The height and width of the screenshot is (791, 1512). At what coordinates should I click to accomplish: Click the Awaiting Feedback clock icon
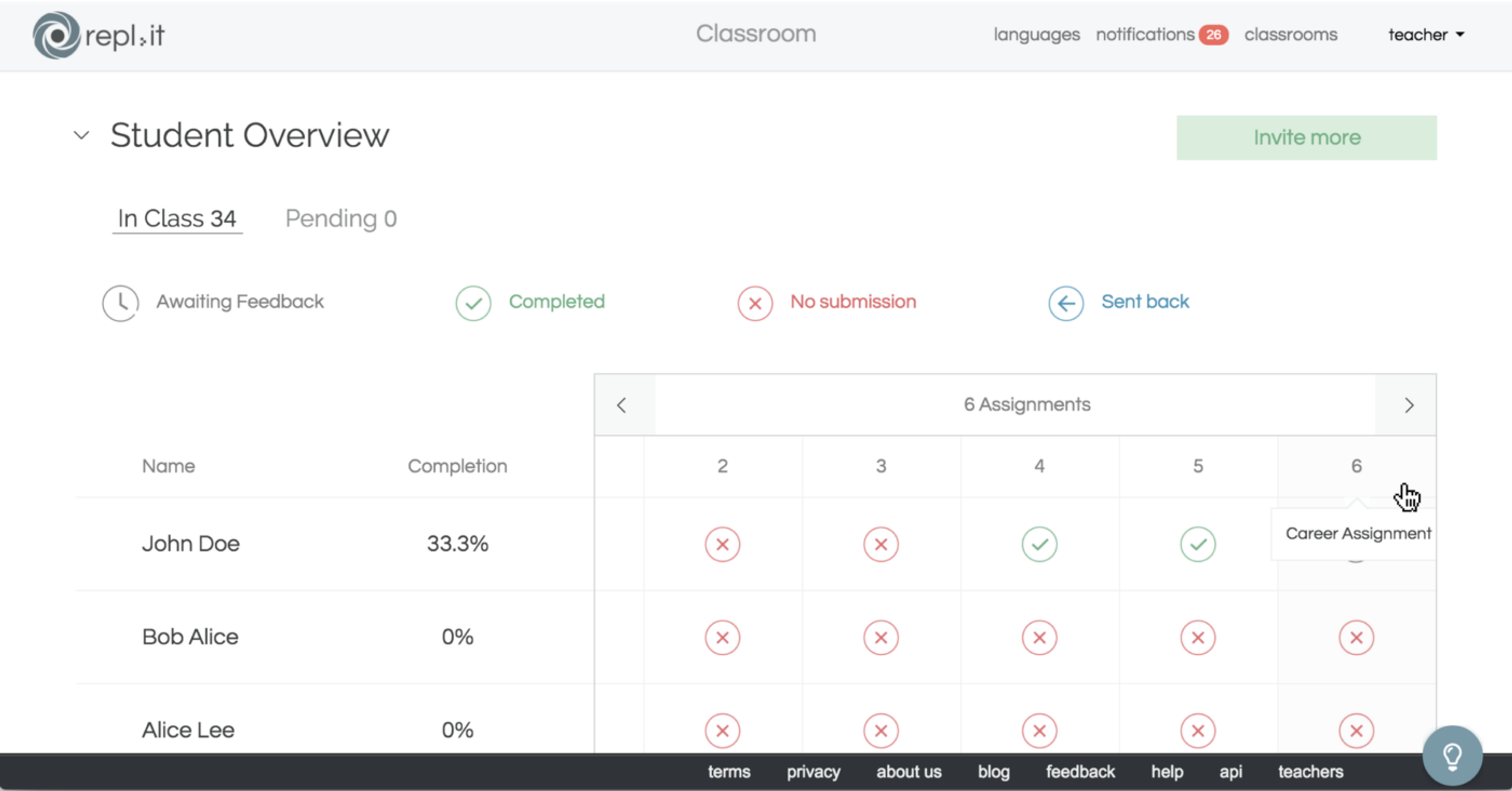tap(120, 303)
